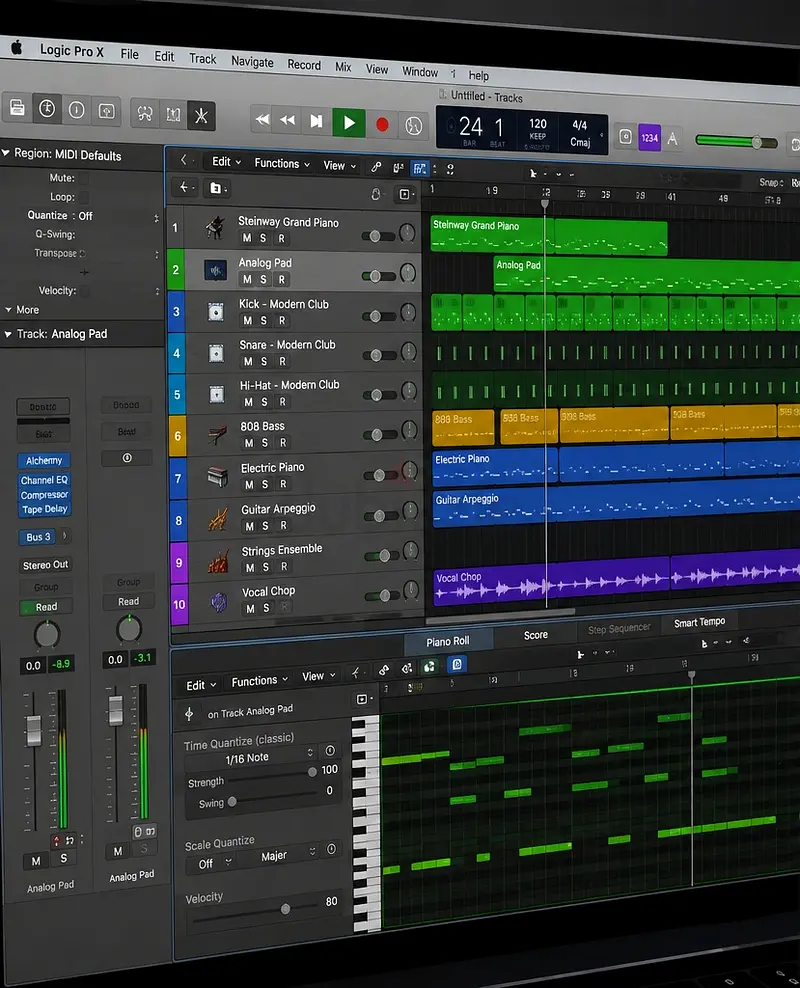The image size is (800, 988).
Task: Collapse the Track: Analog Pad disclosure triangle
Action: point(8,334)
